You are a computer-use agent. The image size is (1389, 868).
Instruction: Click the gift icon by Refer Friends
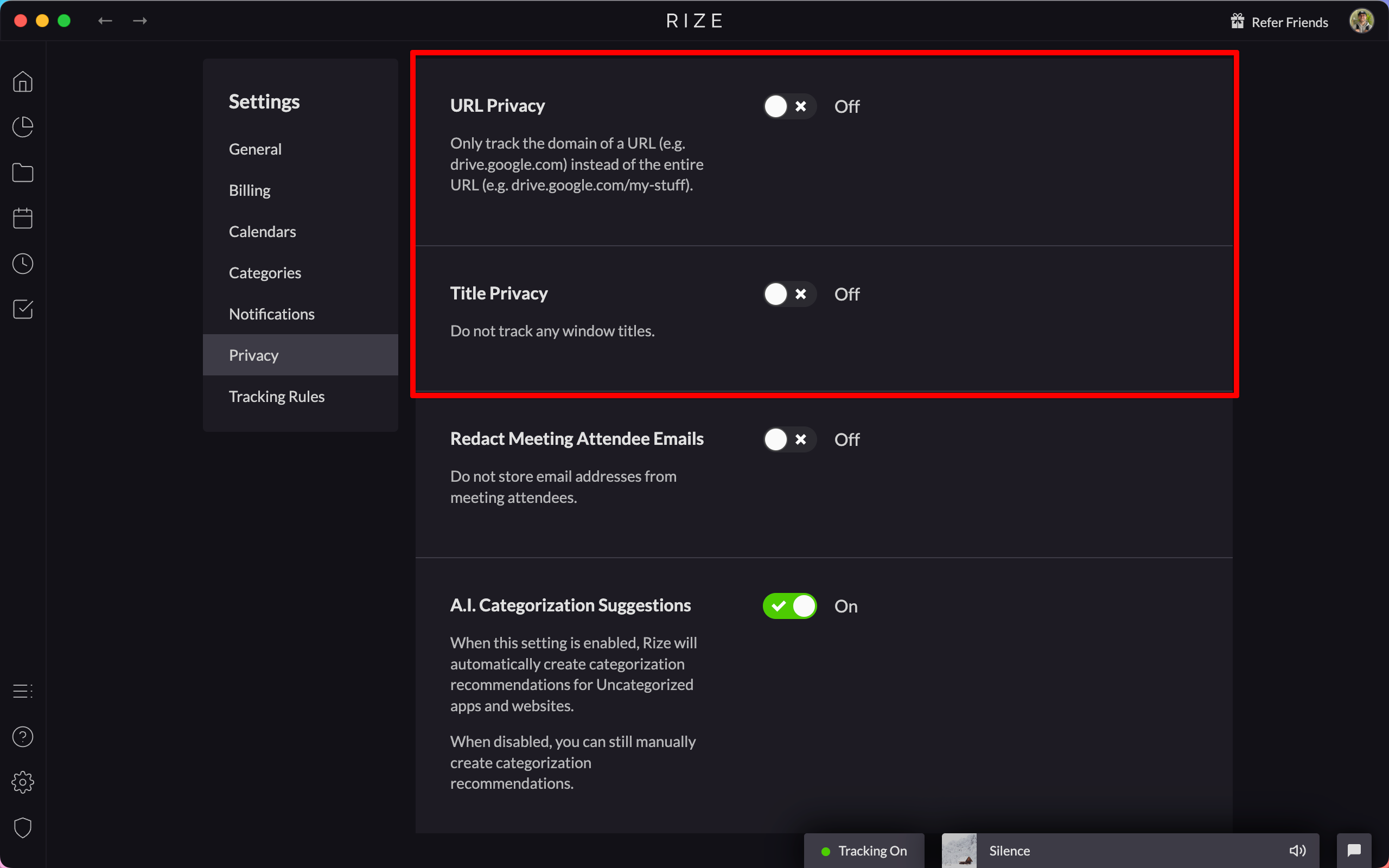click(1238, 21)
